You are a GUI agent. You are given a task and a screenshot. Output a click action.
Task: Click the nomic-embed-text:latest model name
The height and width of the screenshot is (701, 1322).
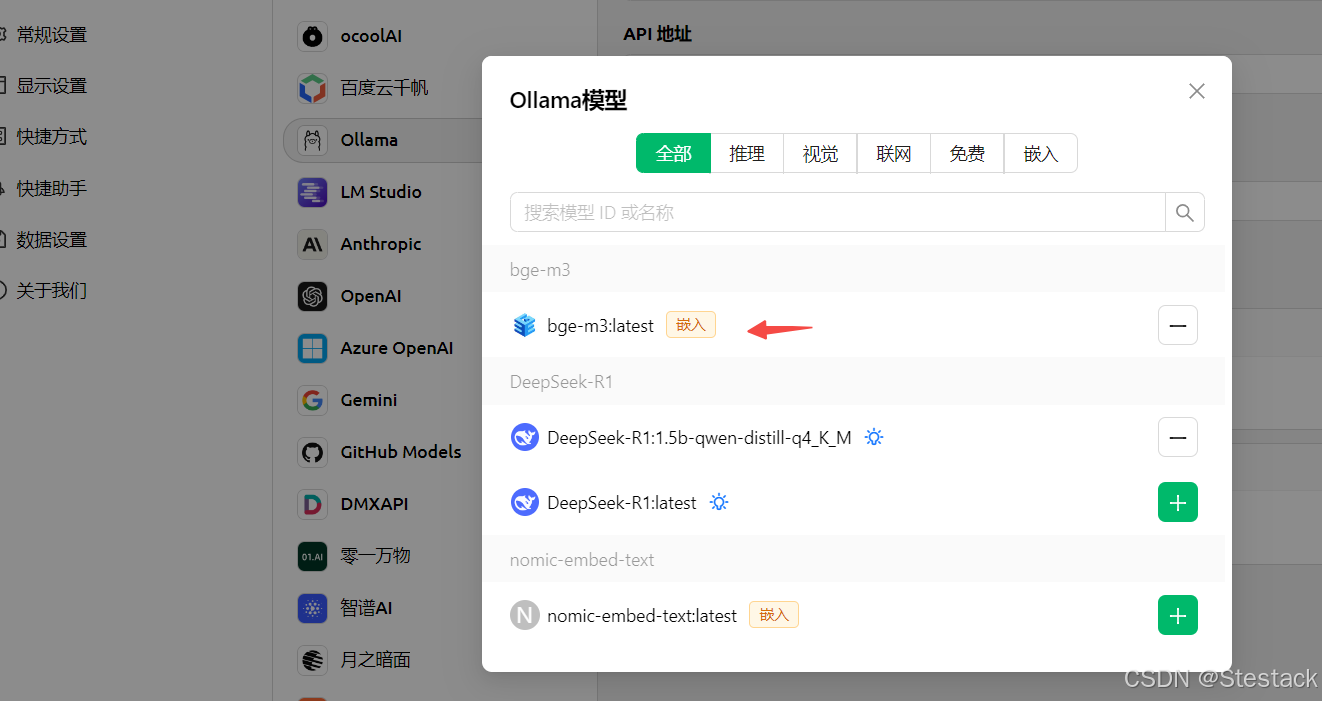click(642, 615)
